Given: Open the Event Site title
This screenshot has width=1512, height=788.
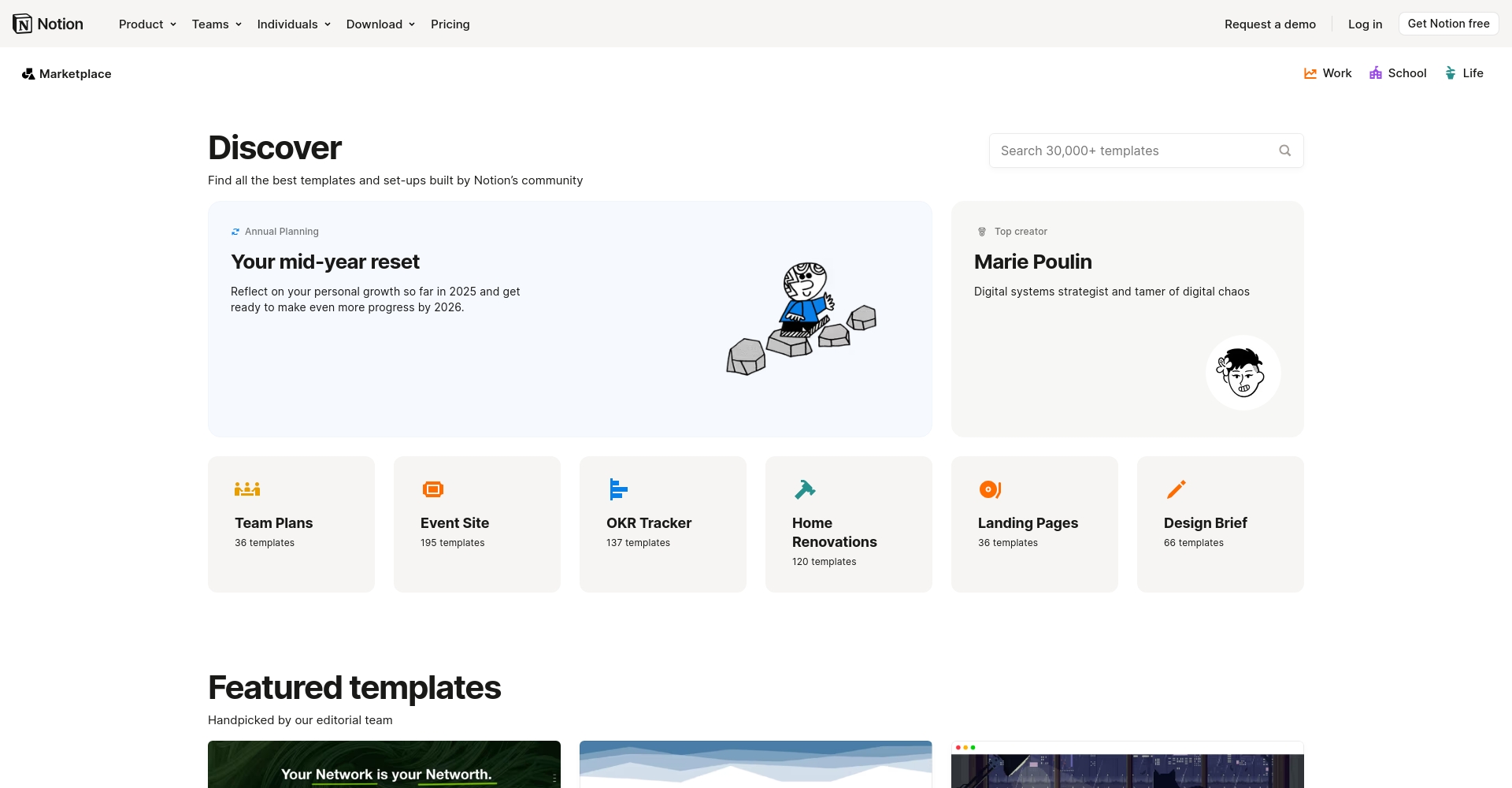Looking at the screenshot, I should tap(454, 523).
